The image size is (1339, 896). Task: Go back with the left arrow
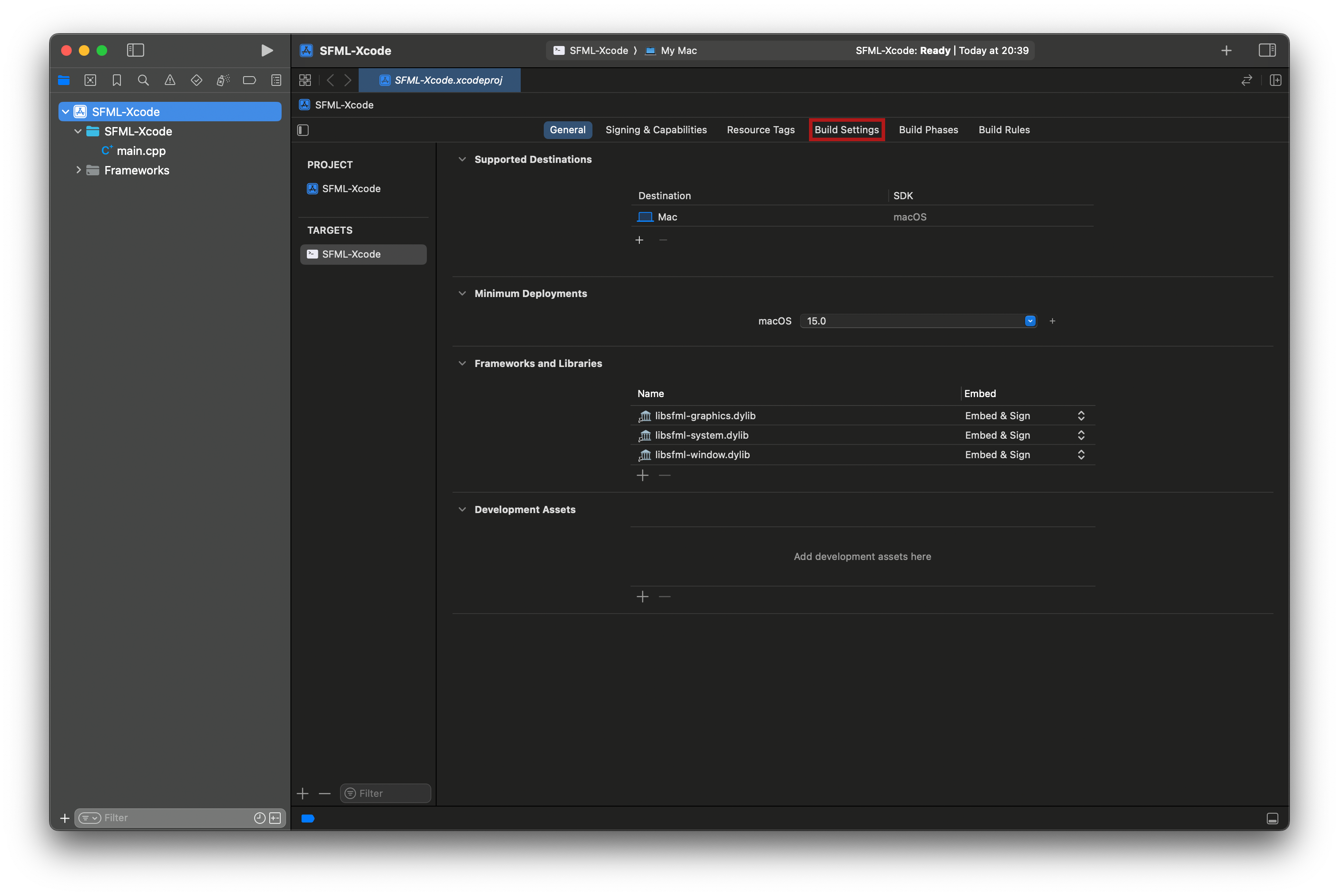point(330,80)
